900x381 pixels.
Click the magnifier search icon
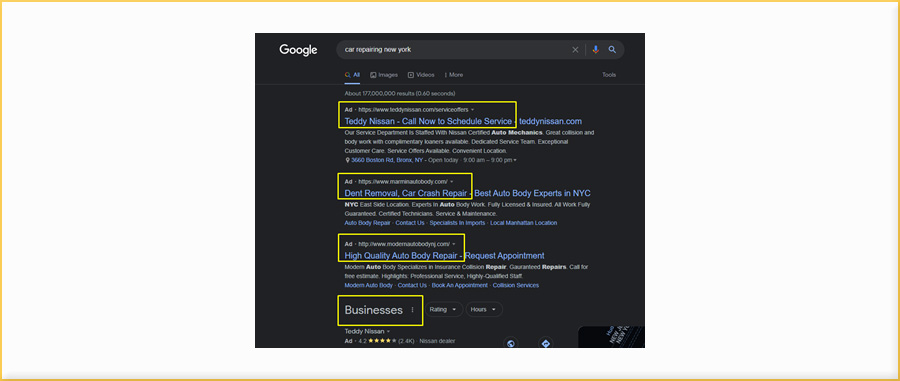pos(612,50)
